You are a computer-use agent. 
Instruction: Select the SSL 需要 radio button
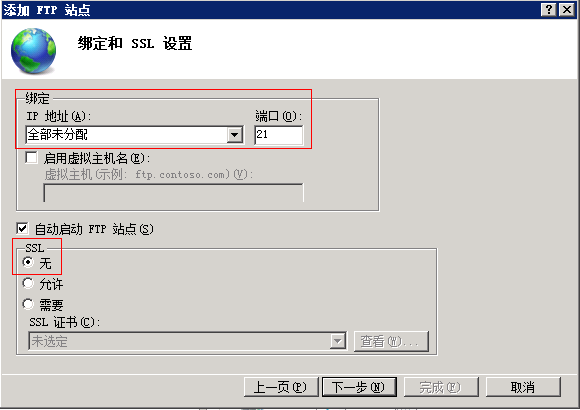(28, 305)
